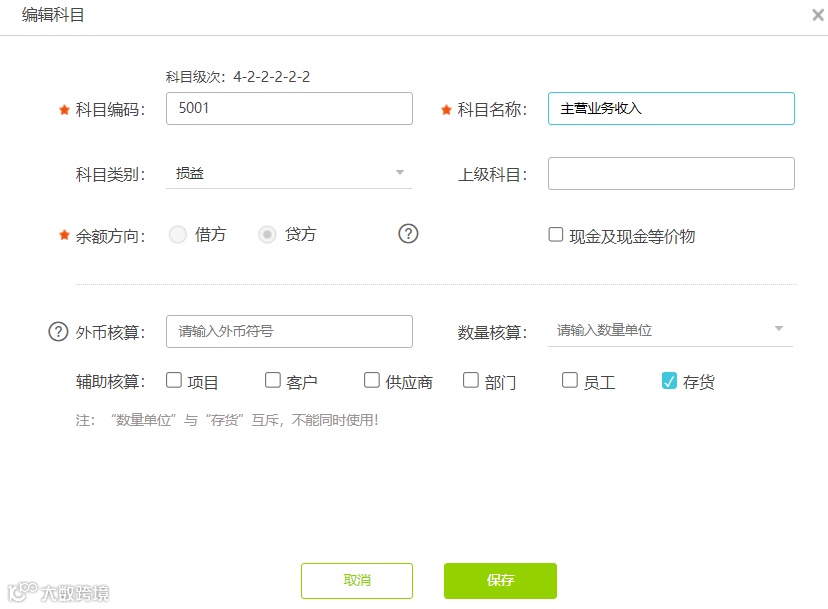Click the empty 上级科目 input field
Viewport: 828px width, 609px height.
pyautogui.click(x=671, y=173)
